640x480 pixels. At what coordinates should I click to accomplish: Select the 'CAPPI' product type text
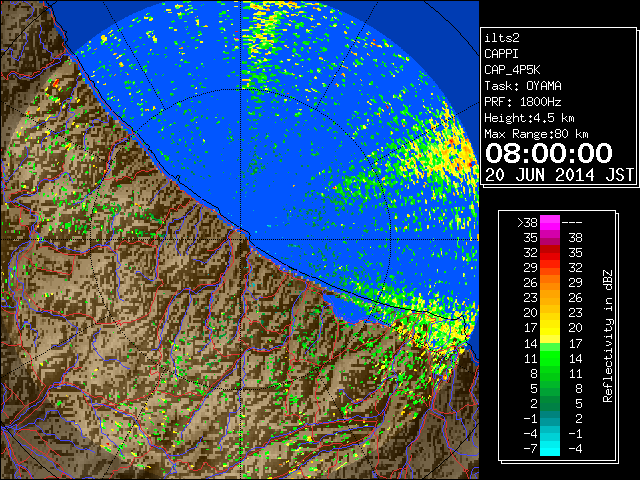click(x=501, y=54)
